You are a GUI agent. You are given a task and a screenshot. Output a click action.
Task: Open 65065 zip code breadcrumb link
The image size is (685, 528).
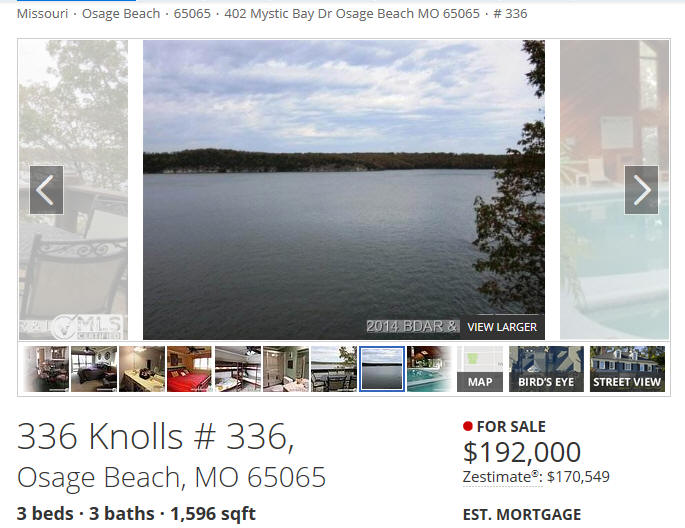coord(192,14)
